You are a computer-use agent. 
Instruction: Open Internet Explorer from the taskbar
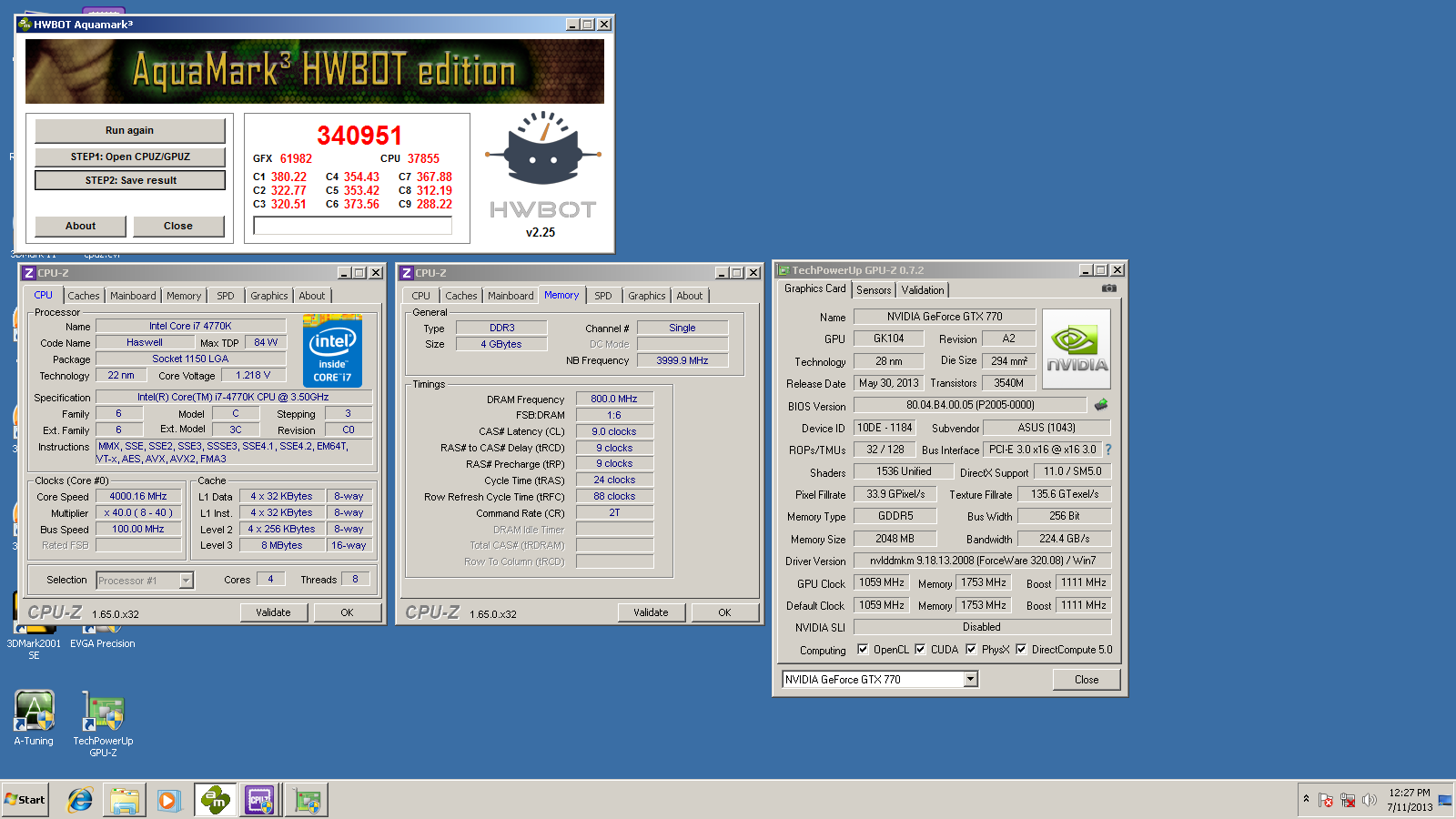coord(80,800)
